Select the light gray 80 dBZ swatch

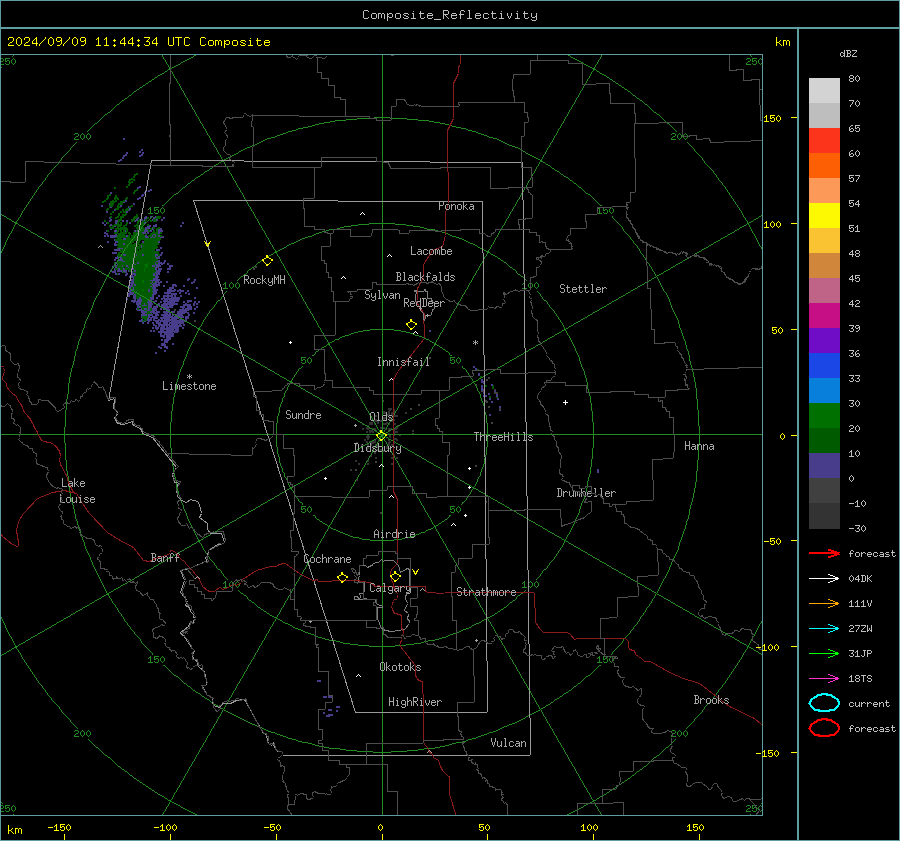[824, 90]
